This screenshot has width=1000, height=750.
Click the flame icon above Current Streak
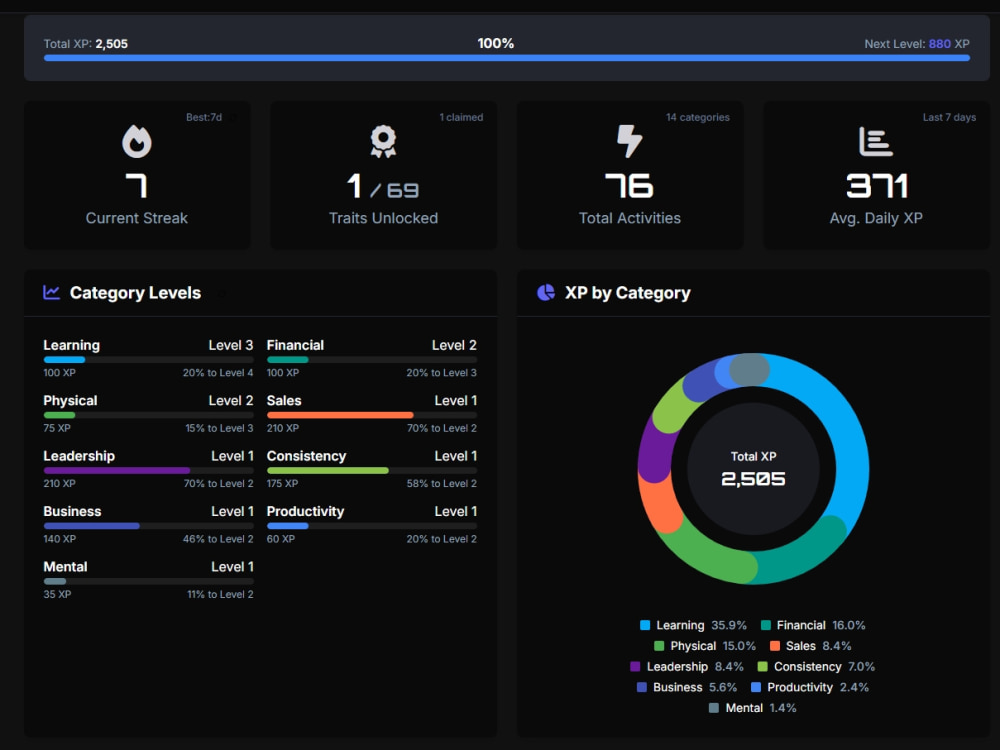[136, 141]
